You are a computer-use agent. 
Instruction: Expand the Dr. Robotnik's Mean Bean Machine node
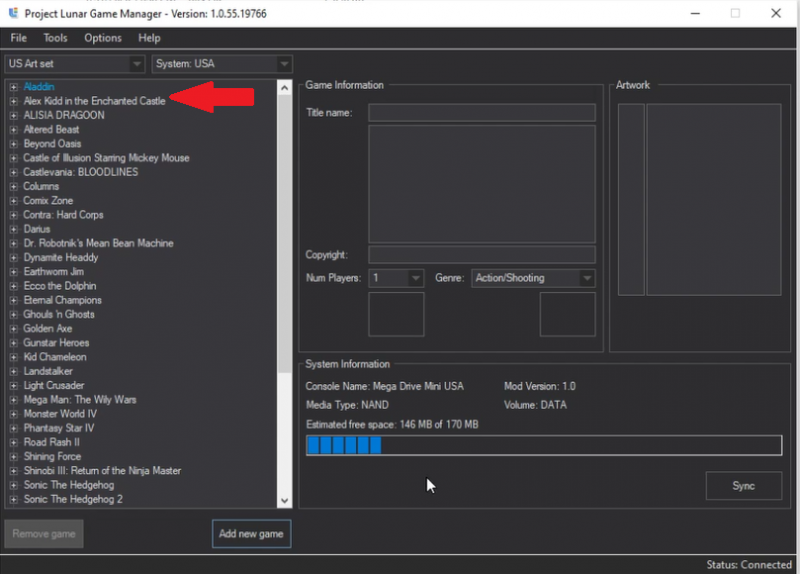point(13,244)
